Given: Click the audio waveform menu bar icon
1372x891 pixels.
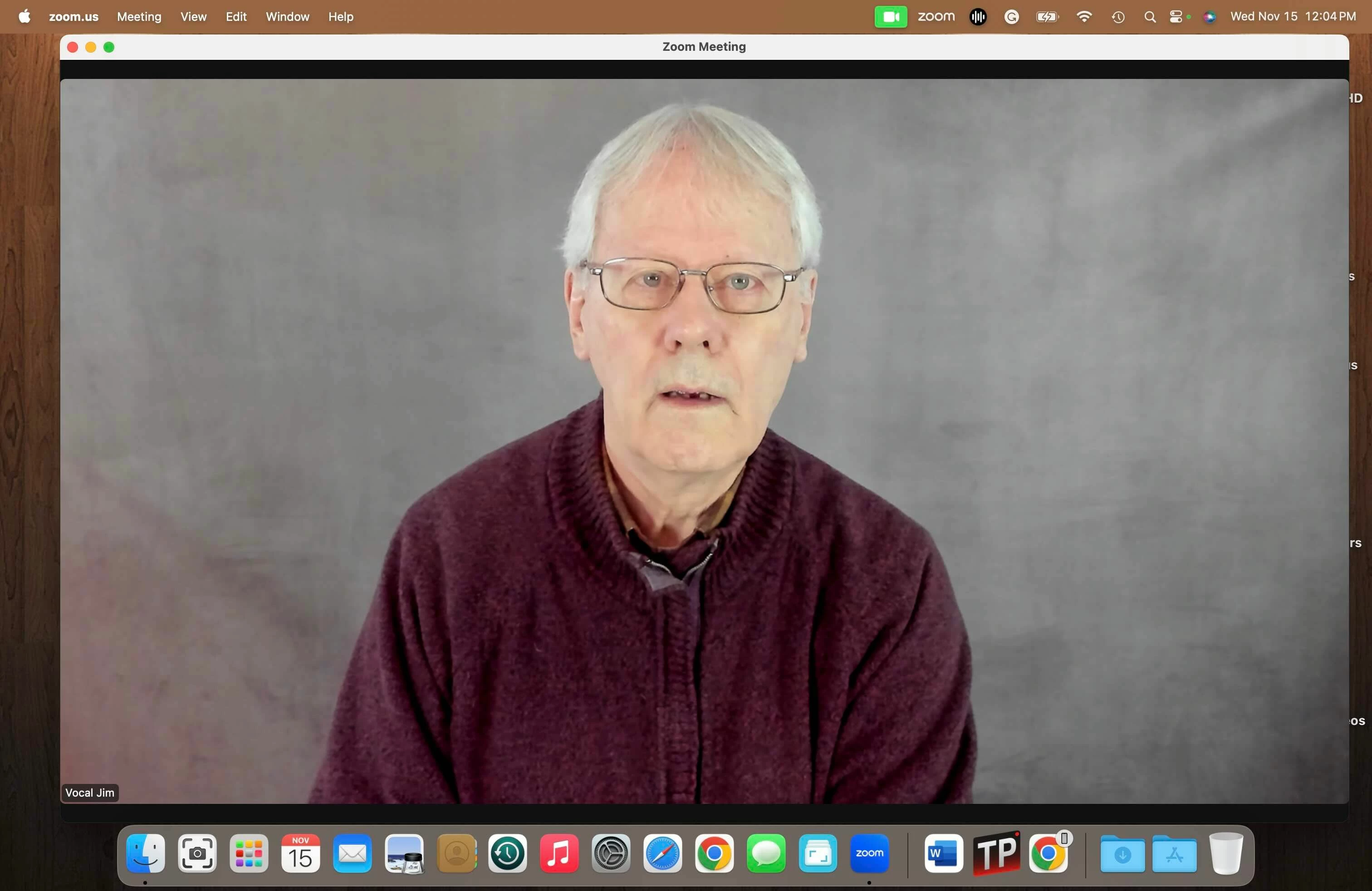Looking at the screenshot, I should (978, 17).
